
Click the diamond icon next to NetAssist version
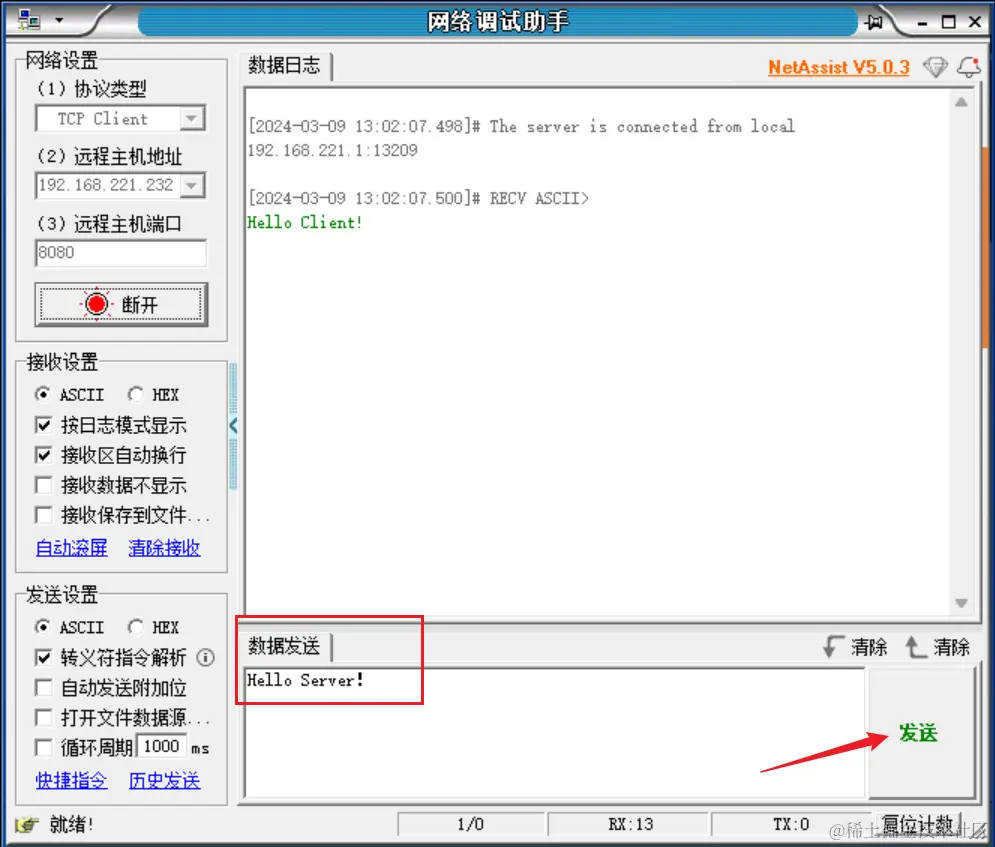tap(935, 67)
